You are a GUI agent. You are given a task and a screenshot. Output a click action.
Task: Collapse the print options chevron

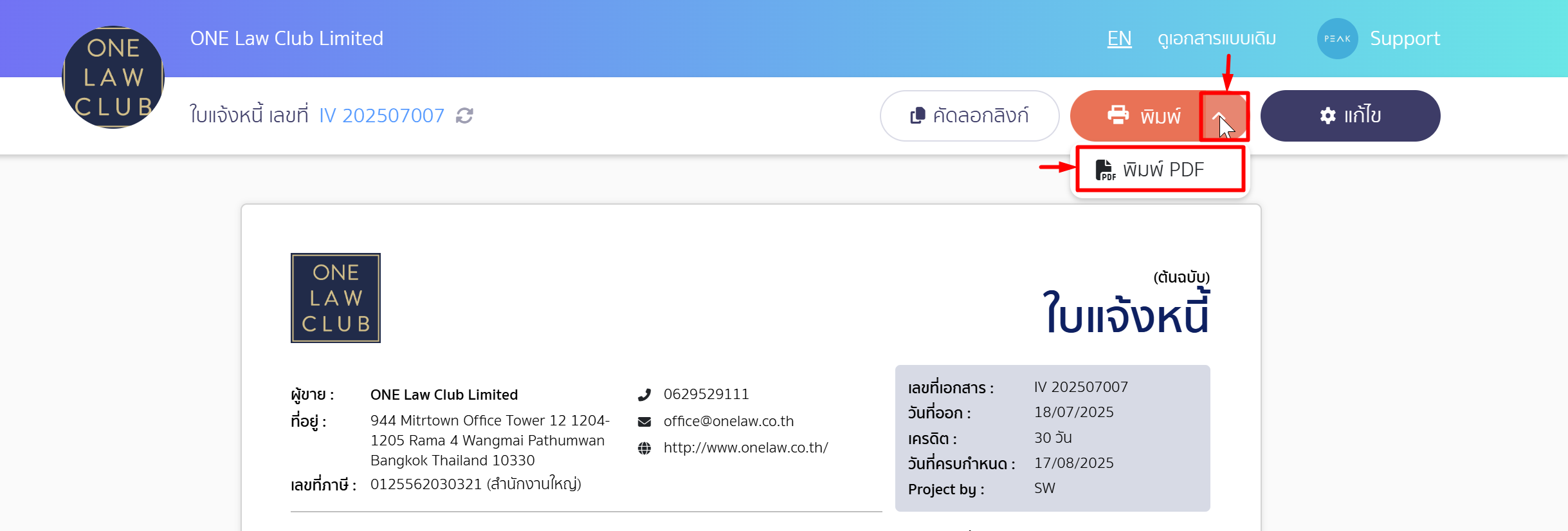click(1219, 116)
